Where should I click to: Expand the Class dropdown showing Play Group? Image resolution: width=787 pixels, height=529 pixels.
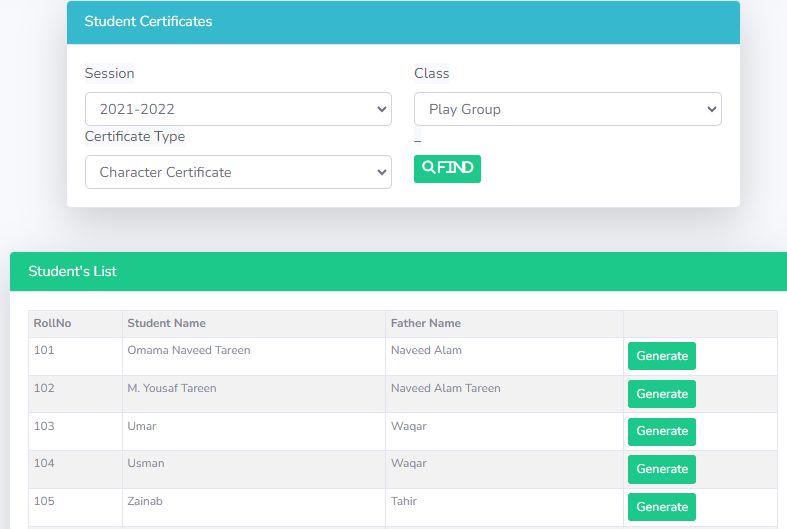567,109
